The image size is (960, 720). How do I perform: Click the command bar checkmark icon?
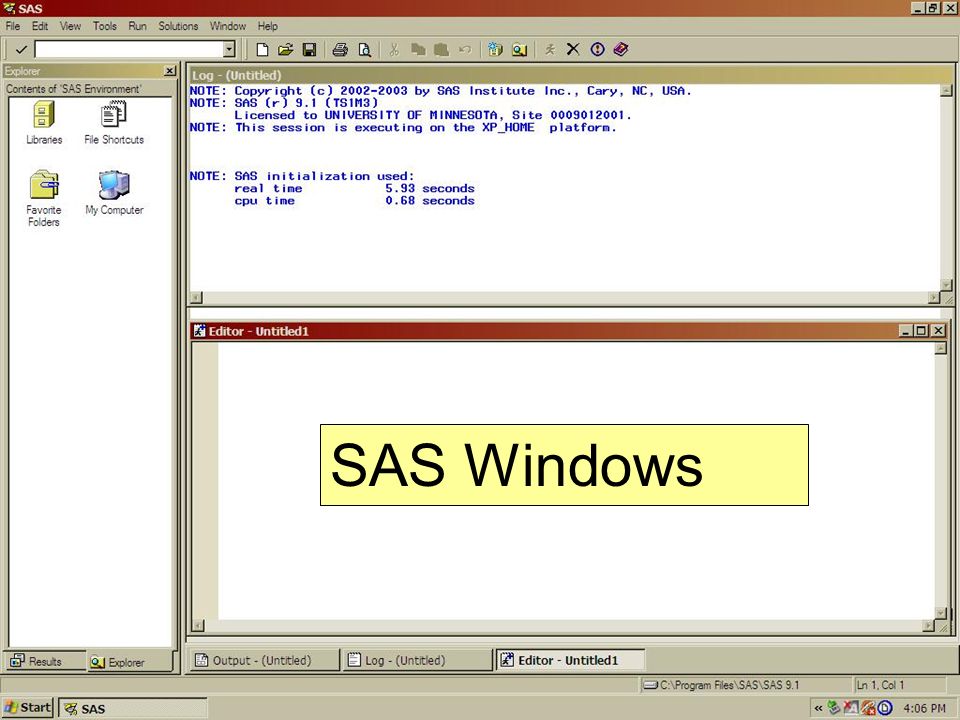tap(21, 50)
